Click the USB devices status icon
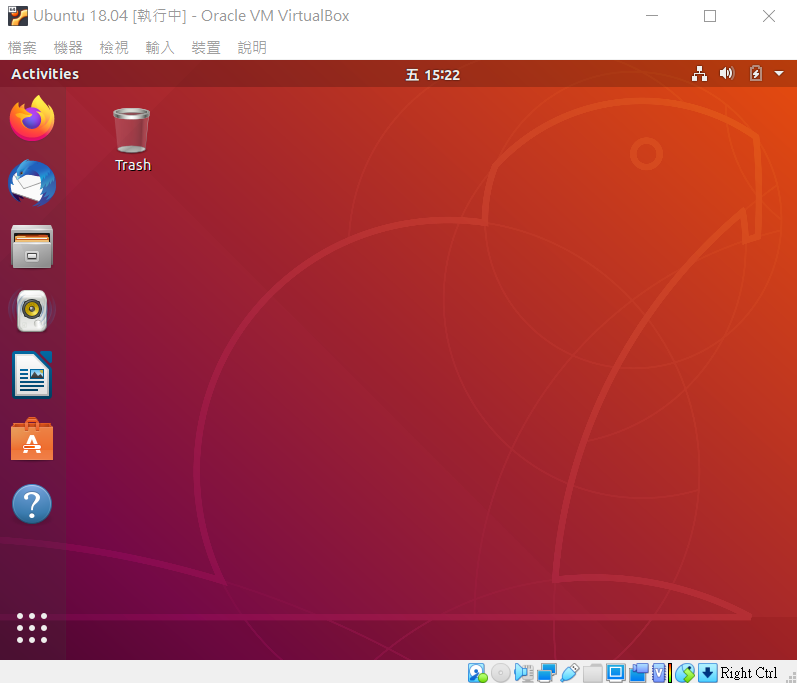 coord(570,672)
